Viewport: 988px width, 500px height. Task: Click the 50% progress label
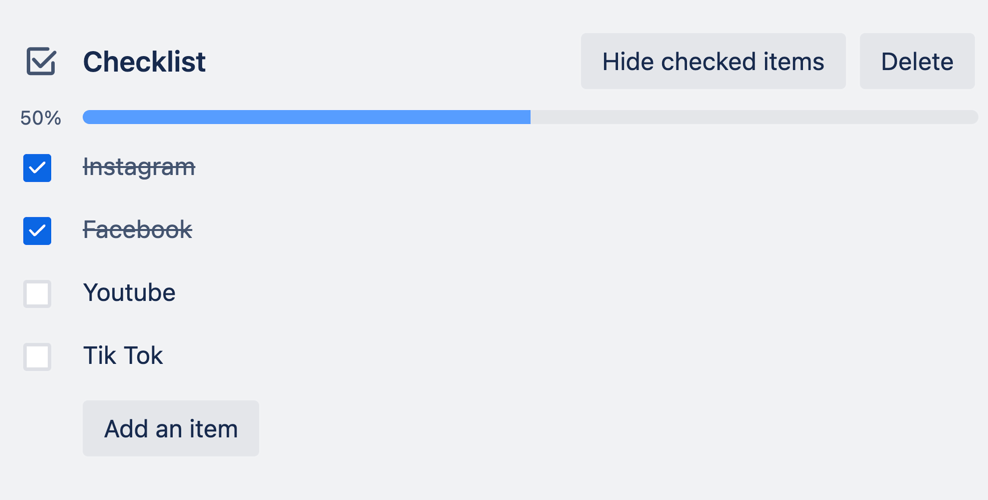click(41, 118)
